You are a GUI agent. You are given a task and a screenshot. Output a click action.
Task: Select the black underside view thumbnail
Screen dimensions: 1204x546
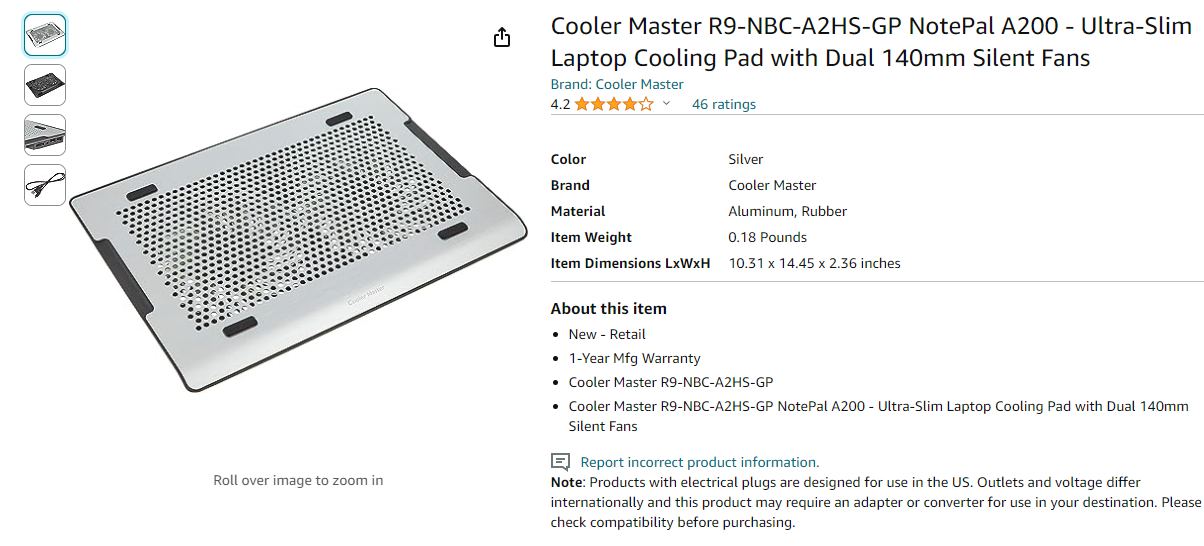(45, 85)
